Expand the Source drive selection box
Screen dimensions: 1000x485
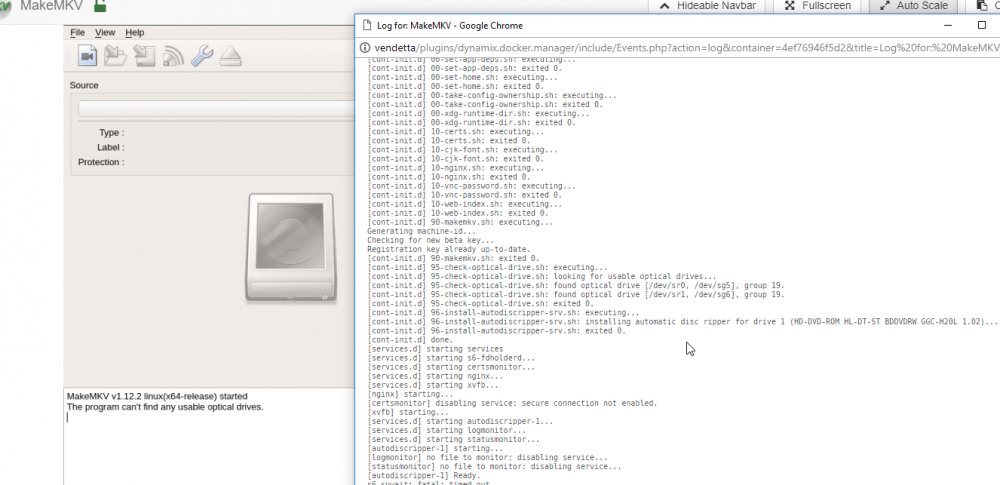pyautogui.click(x=216, y=108)
